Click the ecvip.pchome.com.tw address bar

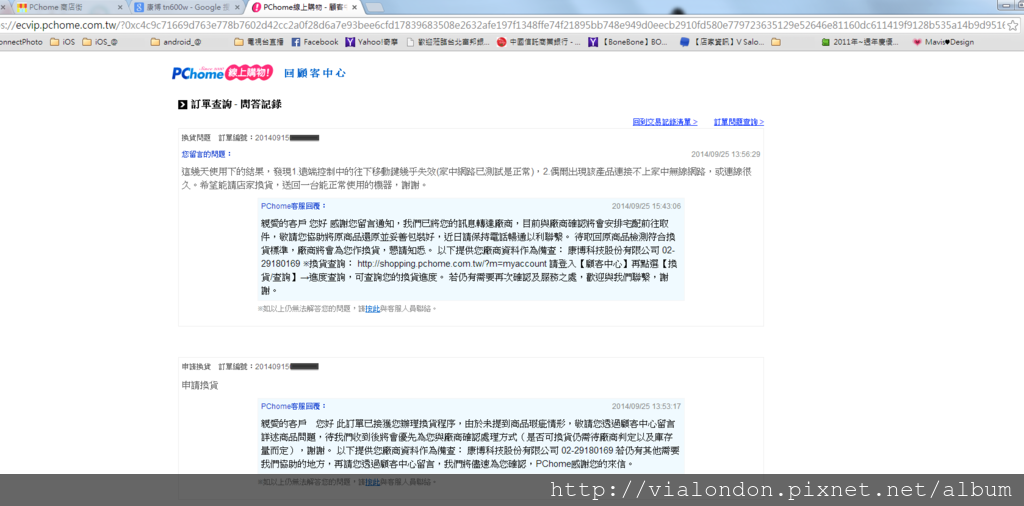pyautogui.click(x=503, y=25)
